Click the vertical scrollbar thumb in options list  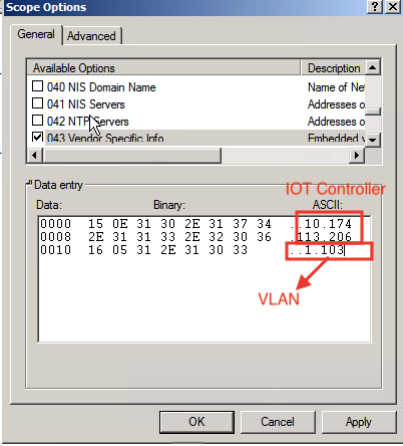[373, 111]
